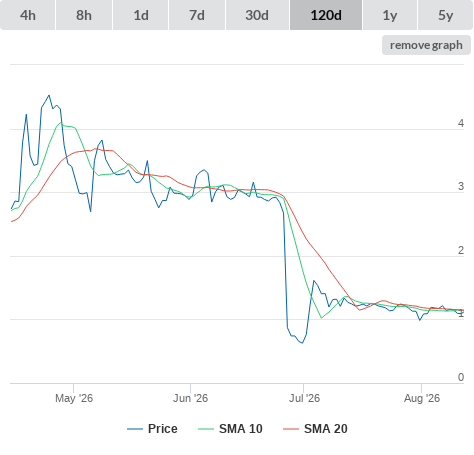The height and width of the screenshot is (455, 474).
Task: Show the 7d price history
Action: [x=197, y=15]
